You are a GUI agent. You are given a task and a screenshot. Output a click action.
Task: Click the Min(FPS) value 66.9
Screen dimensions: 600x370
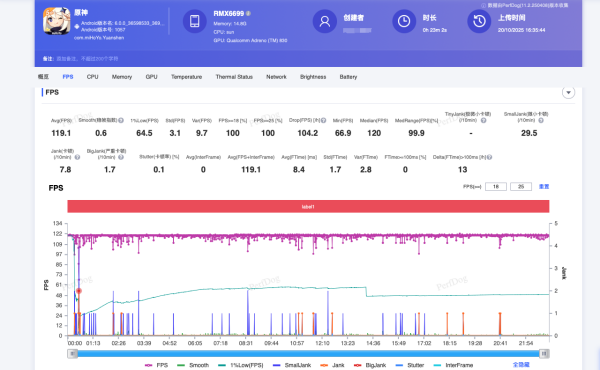343,133
